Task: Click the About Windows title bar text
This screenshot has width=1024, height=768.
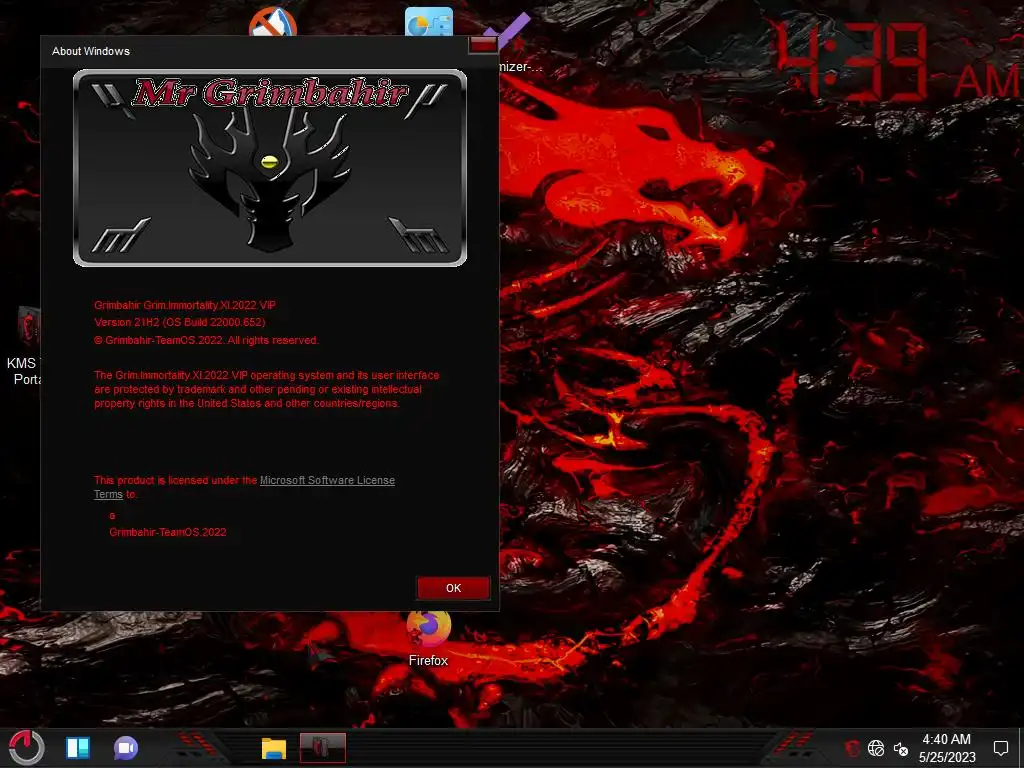Action: coord(91,51)
